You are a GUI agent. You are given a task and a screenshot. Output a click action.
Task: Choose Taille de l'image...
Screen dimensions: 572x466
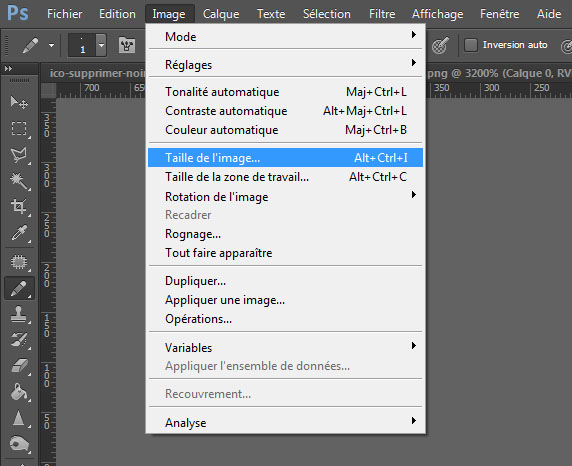pos(285,158)
